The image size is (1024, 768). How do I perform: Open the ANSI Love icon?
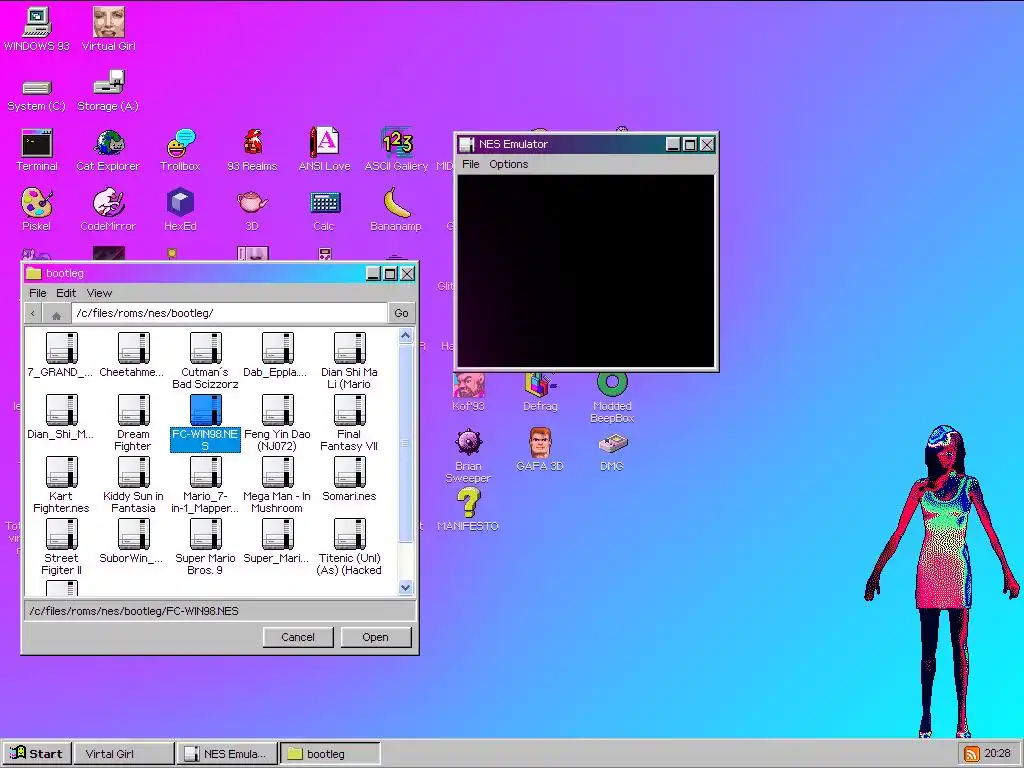(x=324, y=149)
